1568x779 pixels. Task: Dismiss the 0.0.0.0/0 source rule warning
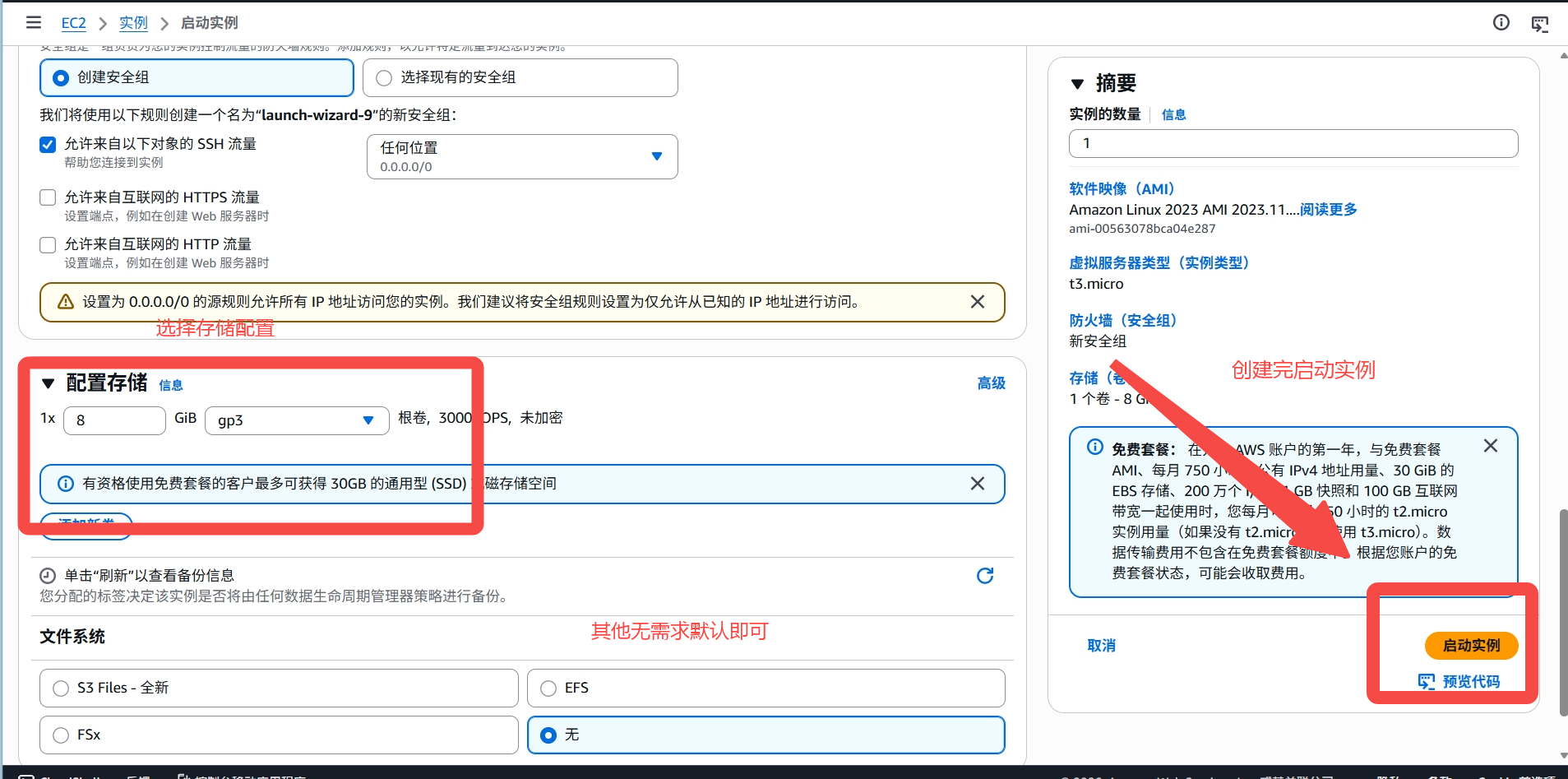(978, 302)
